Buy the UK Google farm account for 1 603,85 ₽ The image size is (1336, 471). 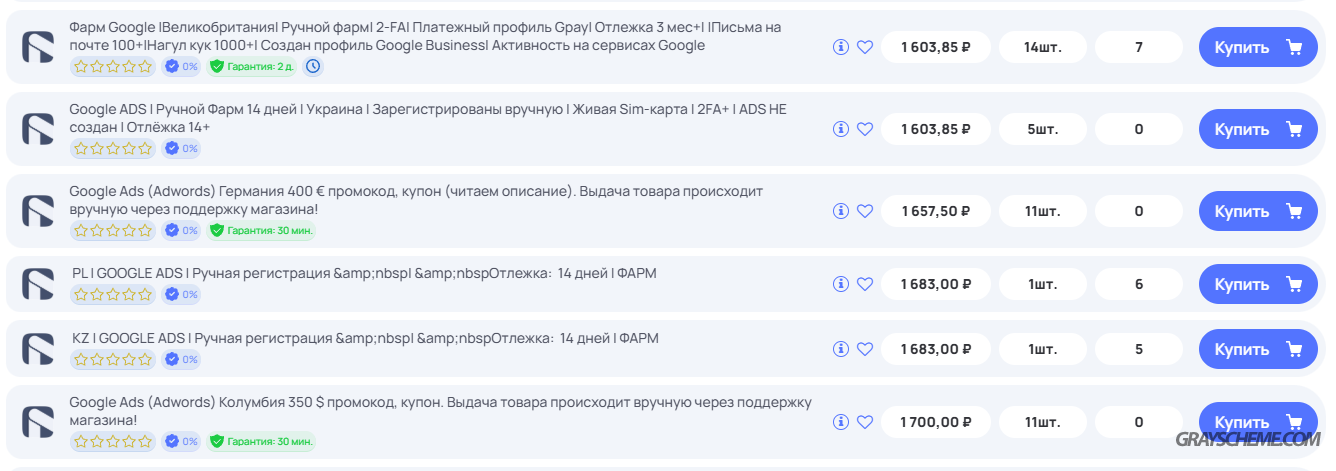[1258, 47]
